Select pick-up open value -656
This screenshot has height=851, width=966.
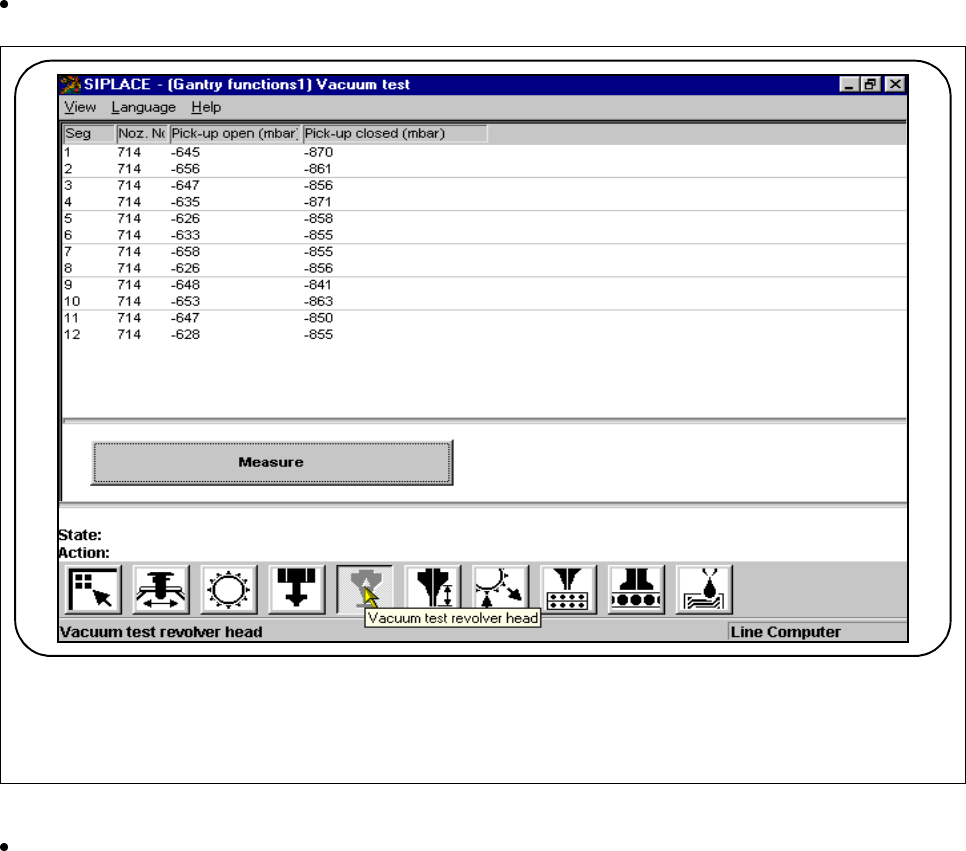click(x=185, y=169)
